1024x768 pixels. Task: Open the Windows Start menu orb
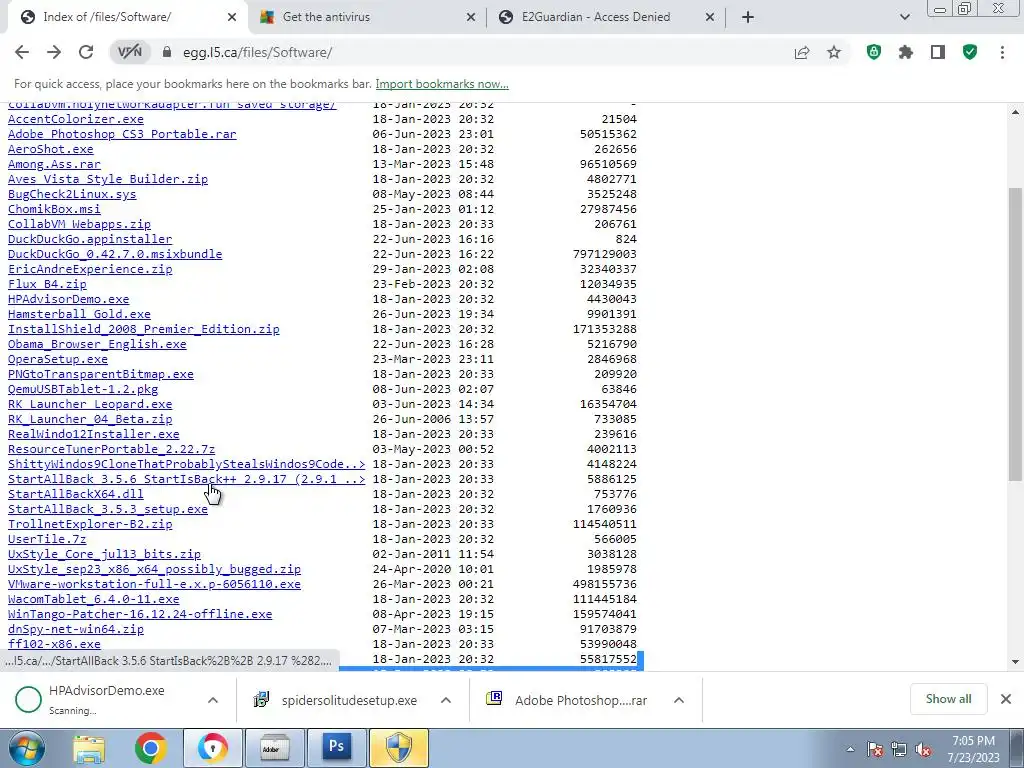click(x=25, y=748)
